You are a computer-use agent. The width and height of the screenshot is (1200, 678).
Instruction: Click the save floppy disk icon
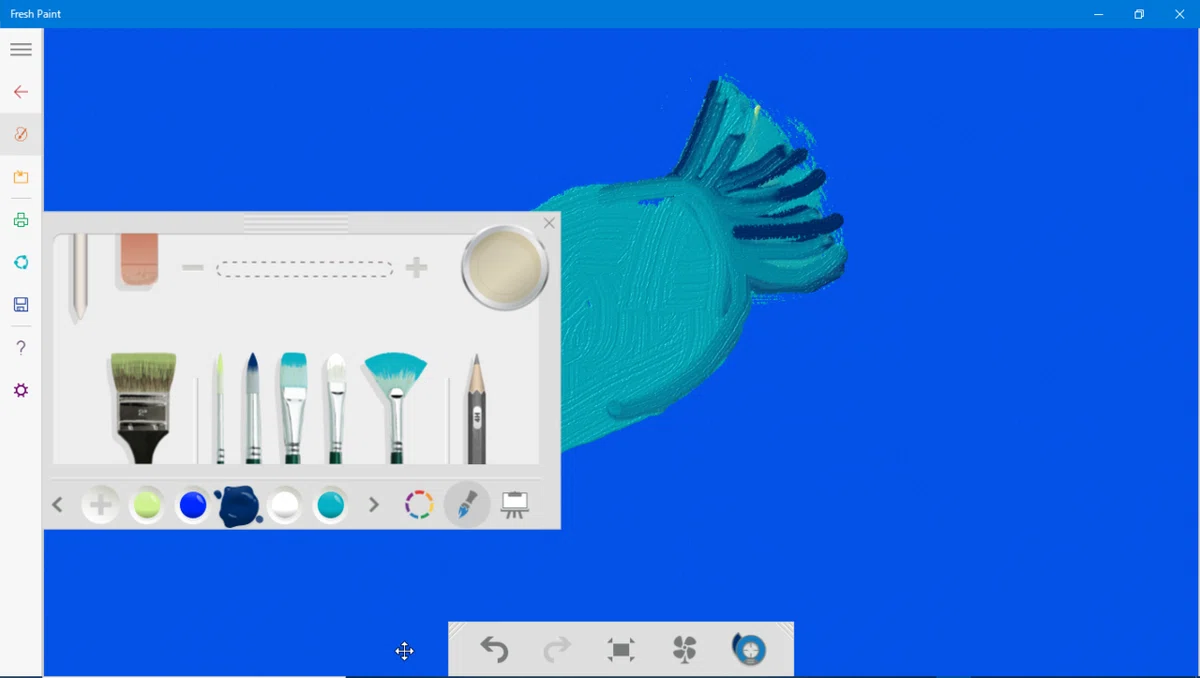point(21,305)
